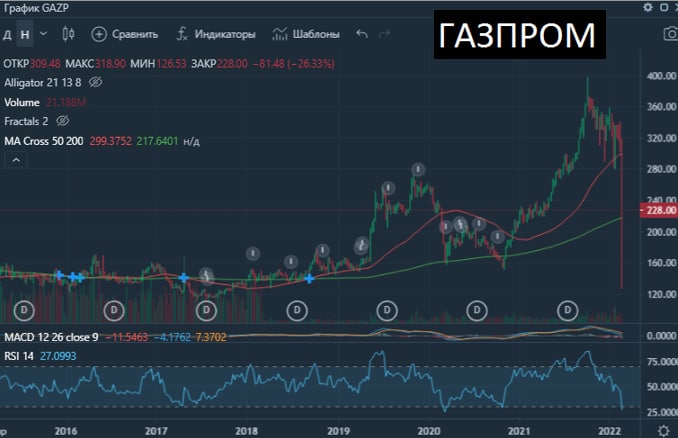Open the timeframe dropdown arrow

(x=43, y=33)
